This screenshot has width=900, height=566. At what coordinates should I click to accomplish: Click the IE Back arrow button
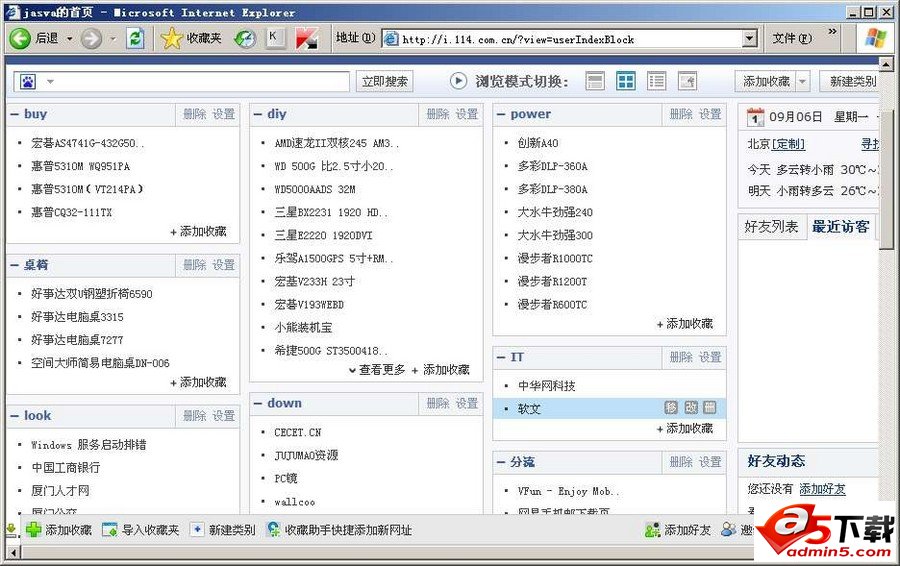tap(20, 38)
